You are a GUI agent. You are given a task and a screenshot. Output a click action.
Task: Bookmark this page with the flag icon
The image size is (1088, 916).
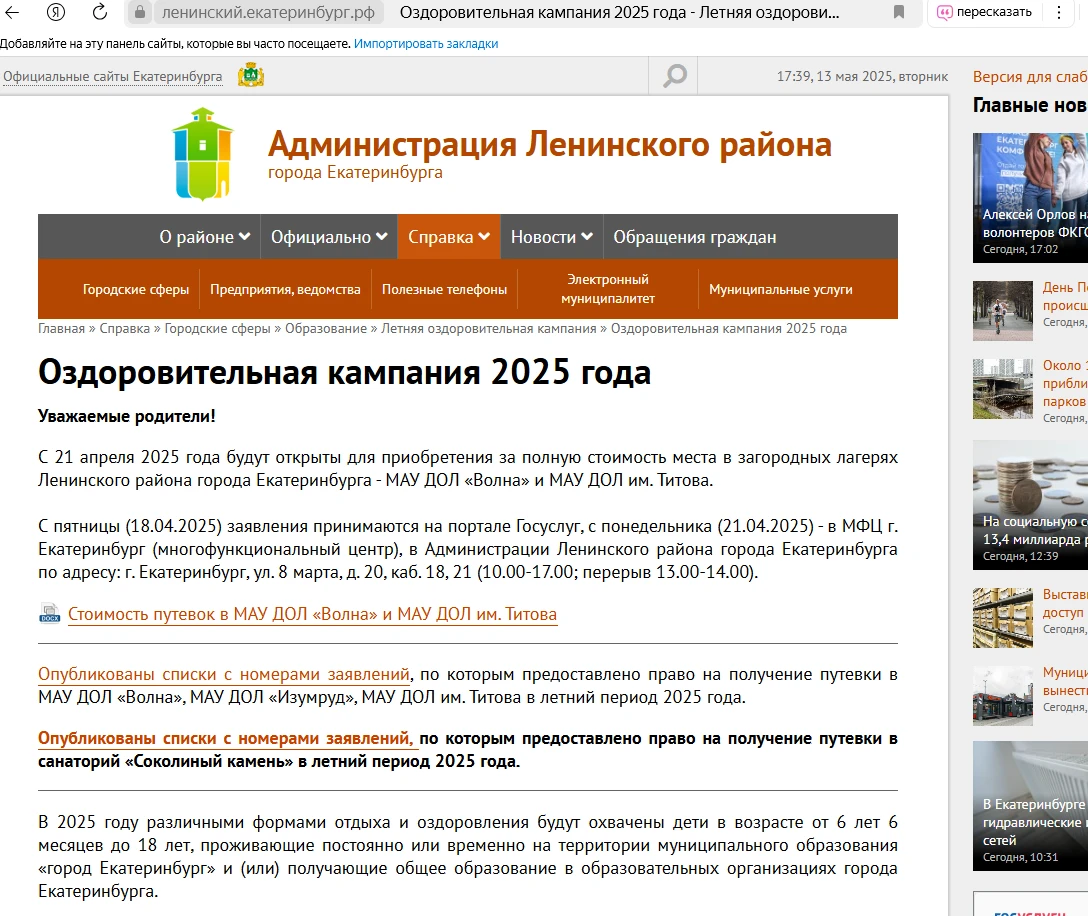click(899, 12)
